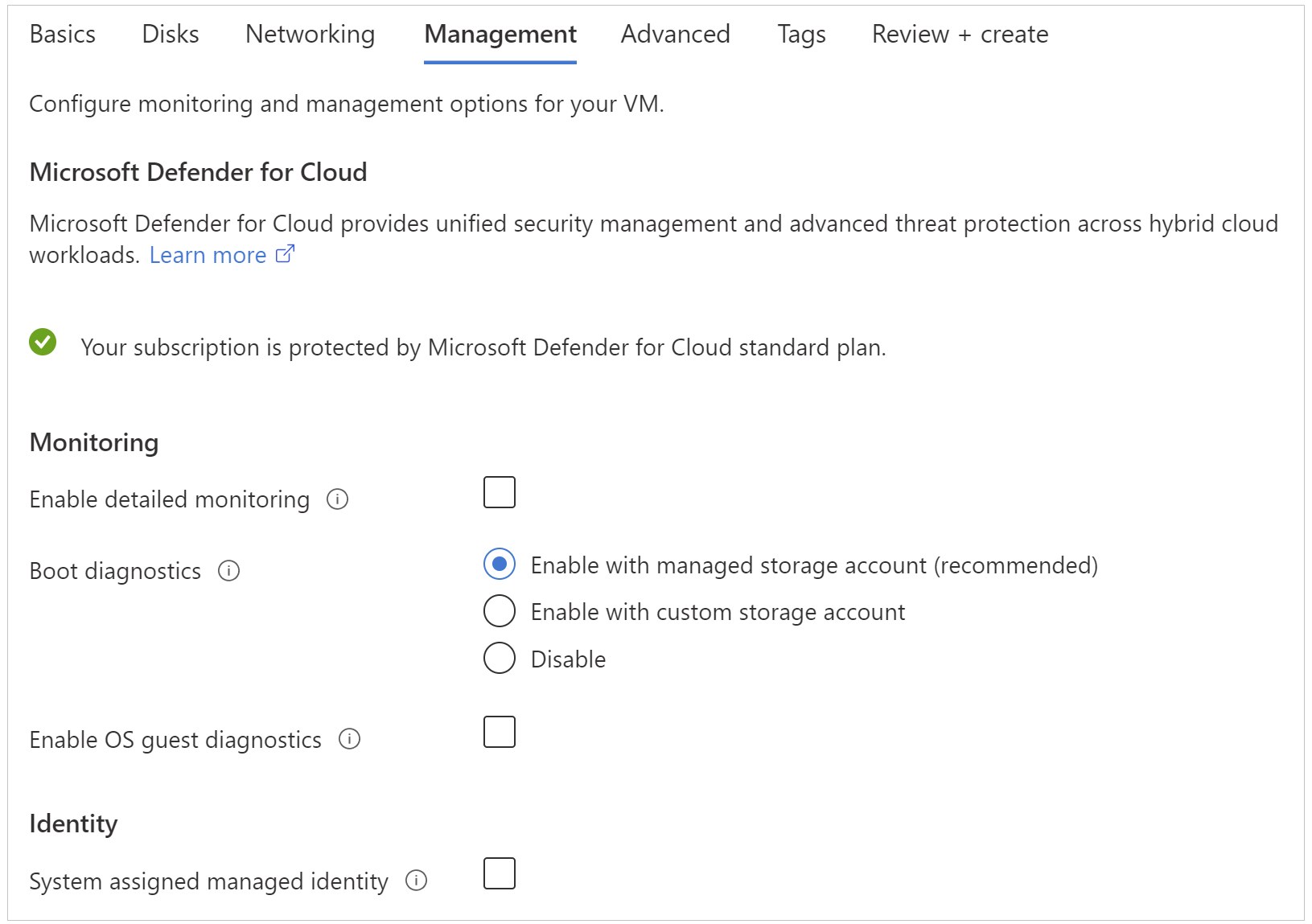Select Enable with managed storage account option
This screenshot has height=924, width=1312.
coord(499,565)
